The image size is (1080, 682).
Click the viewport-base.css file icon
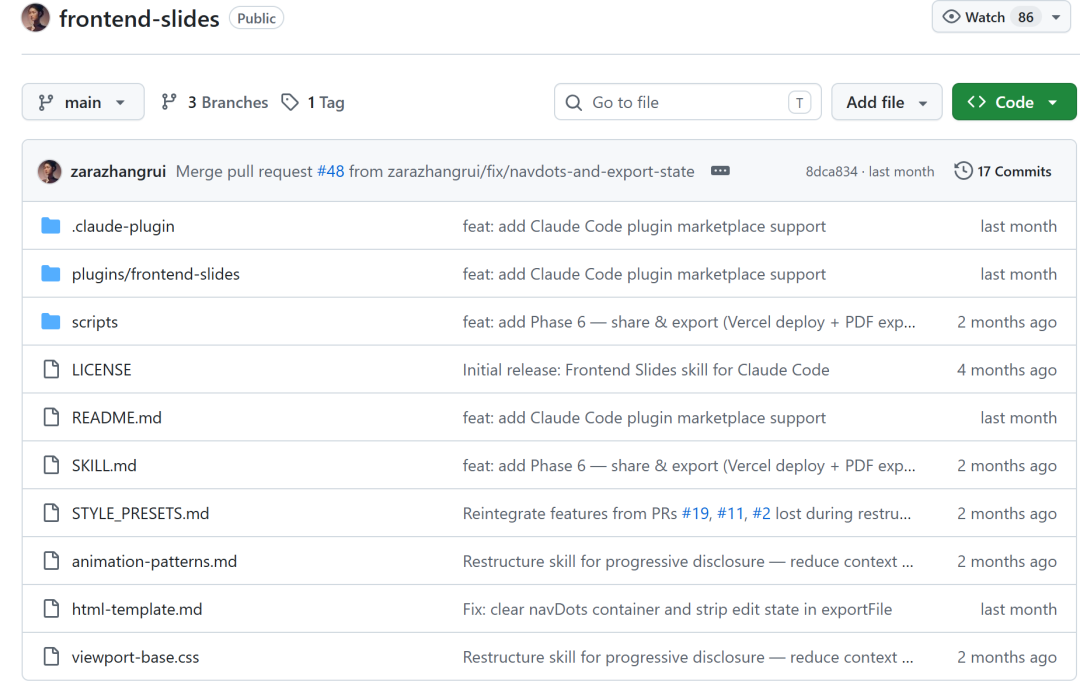(x=51, y=657)
